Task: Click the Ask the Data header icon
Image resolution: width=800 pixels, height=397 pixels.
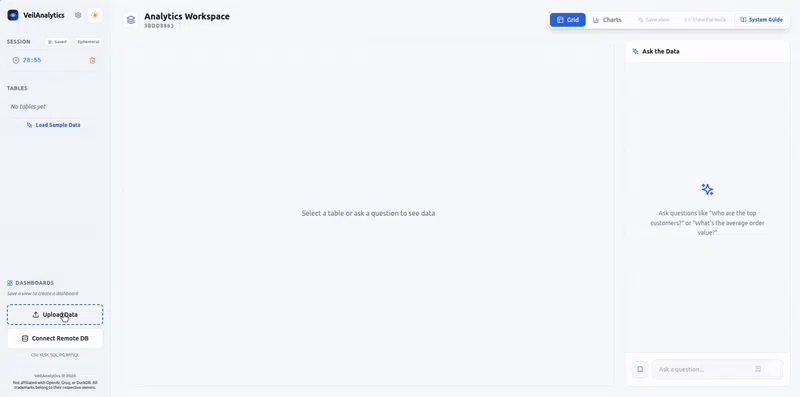Action: [635, 52]
